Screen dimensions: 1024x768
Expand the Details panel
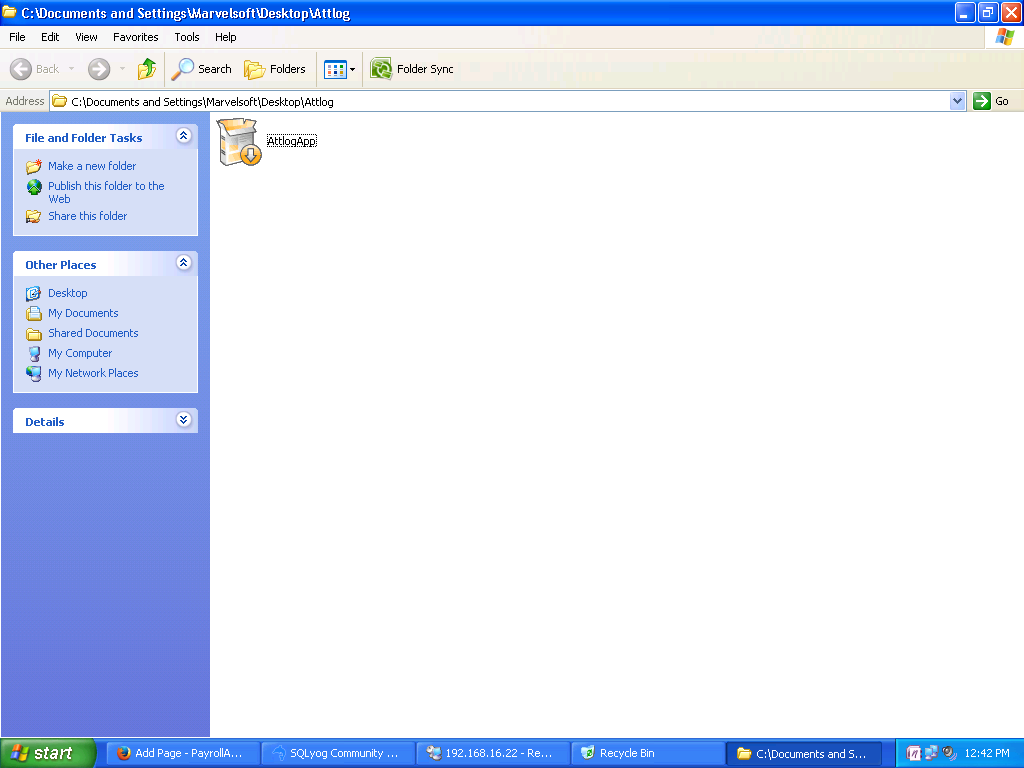coord(183,420)
